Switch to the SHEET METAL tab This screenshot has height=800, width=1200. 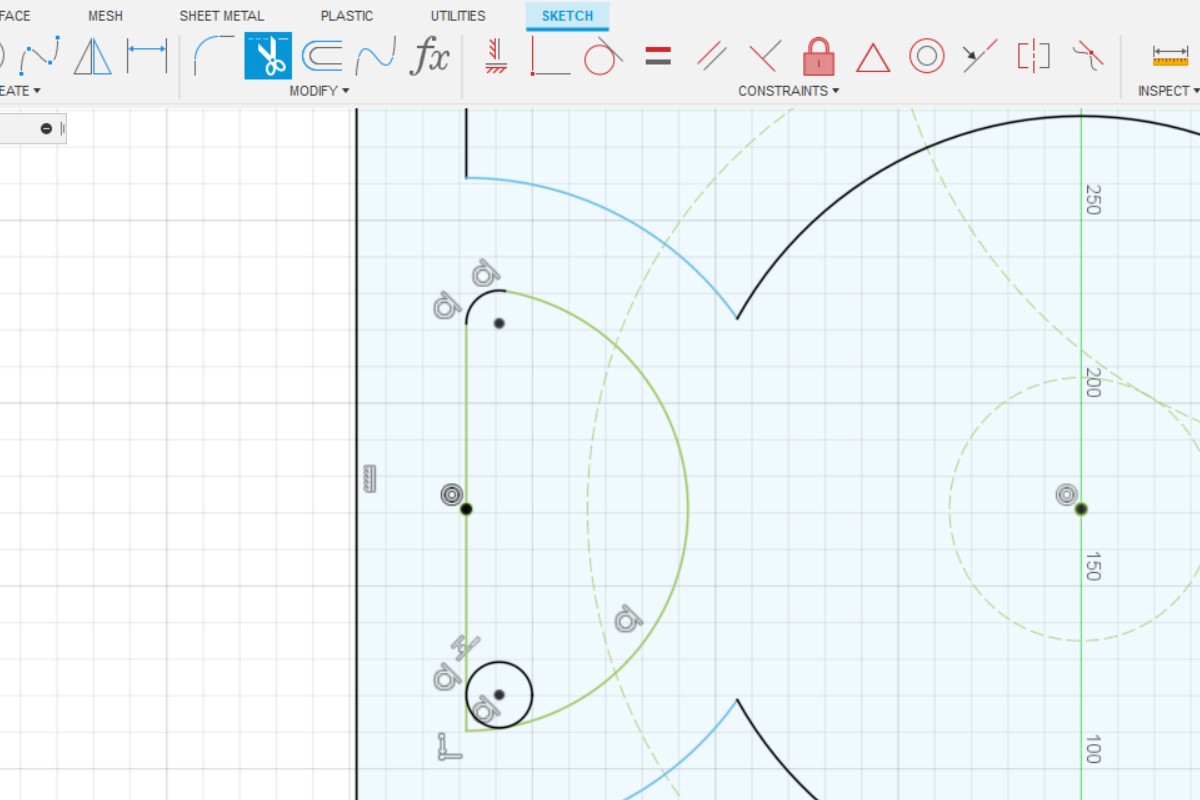pos(222,16)
